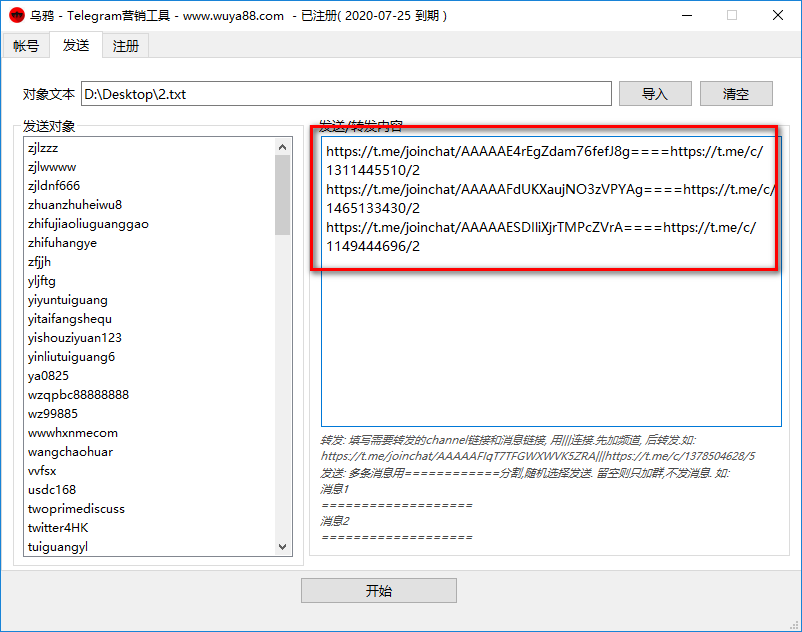Click the recipient list scrollbar thumb
Viewport: 802px width, 632px height.
click(x=282, y=195)
